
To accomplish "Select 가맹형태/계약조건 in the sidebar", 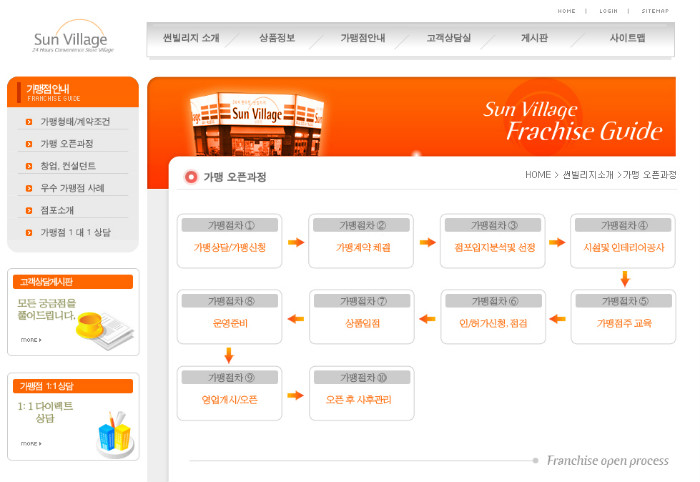I will pyautogui.click(x=75, y=122).
